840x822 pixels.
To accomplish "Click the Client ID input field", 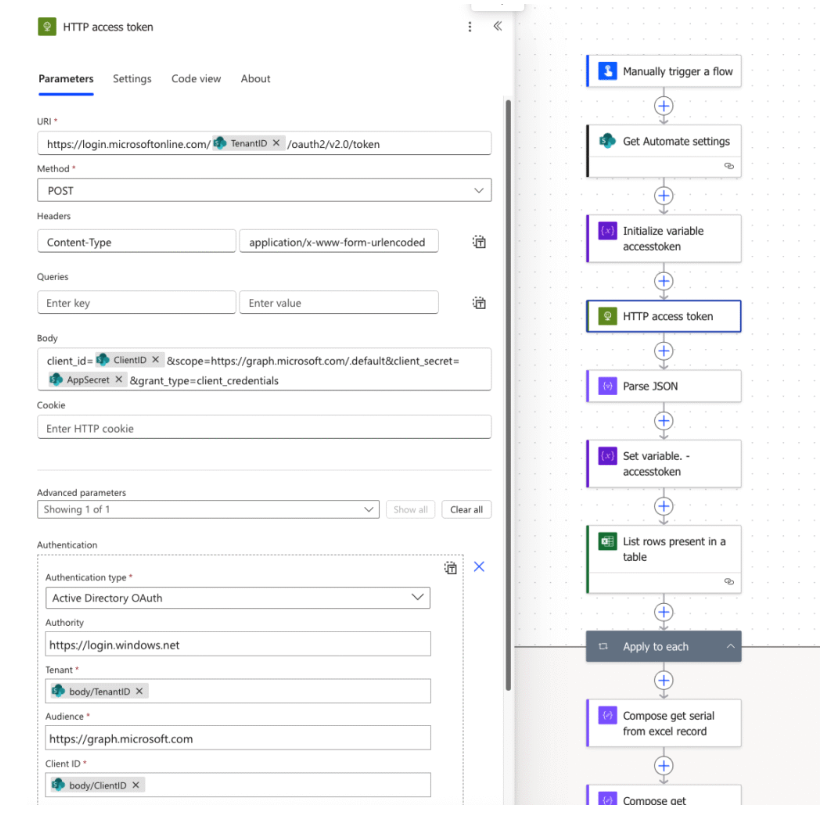I will tap(238, 785).
